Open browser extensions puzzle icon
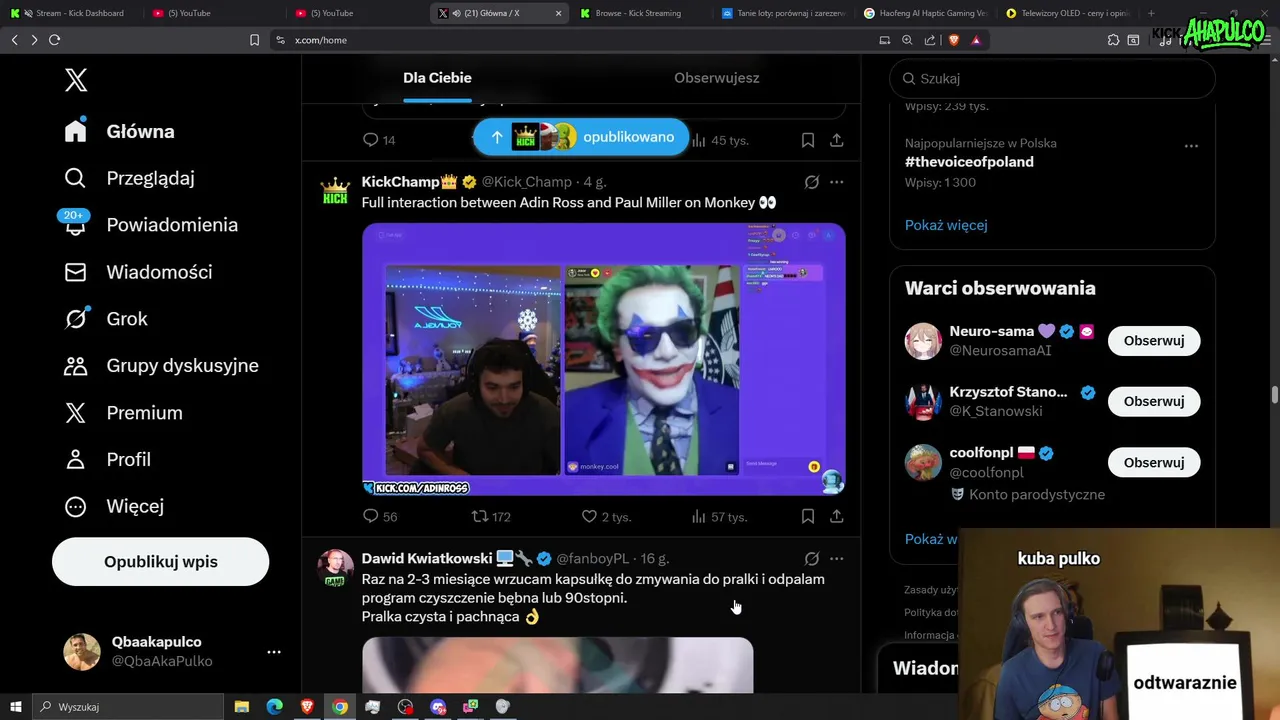Image resolution: width=1280 pixels, height=720 pixels. click(1113, 40)
